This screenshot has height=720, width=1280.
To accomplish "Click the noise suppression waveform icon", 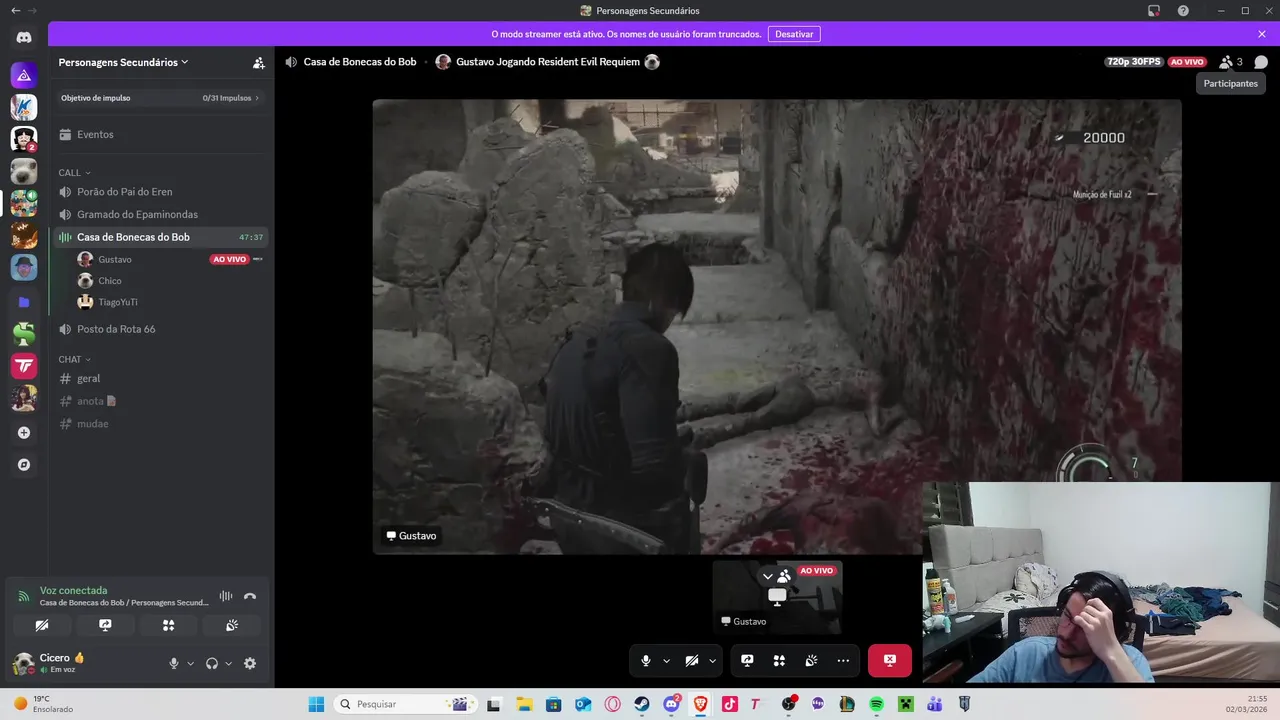I will (x=226, y=596).
